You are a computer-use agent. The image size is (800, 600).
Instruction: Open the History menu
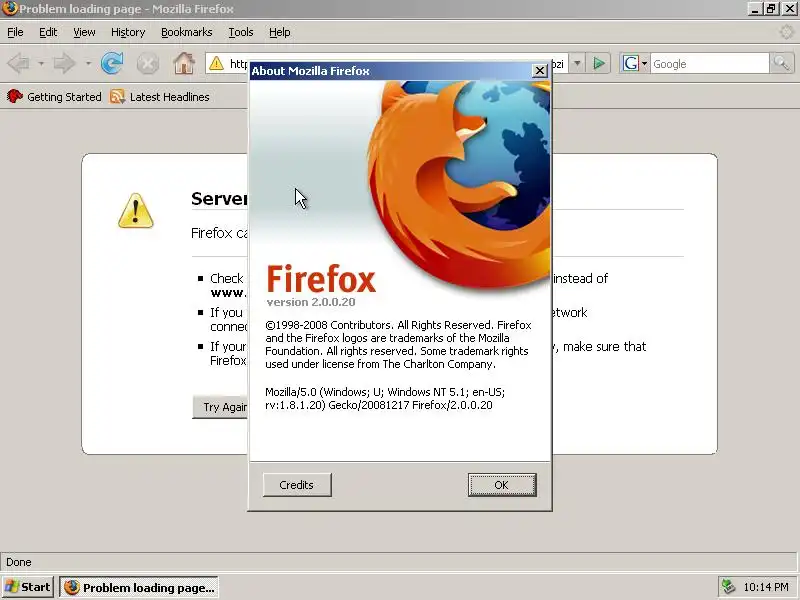128,32
